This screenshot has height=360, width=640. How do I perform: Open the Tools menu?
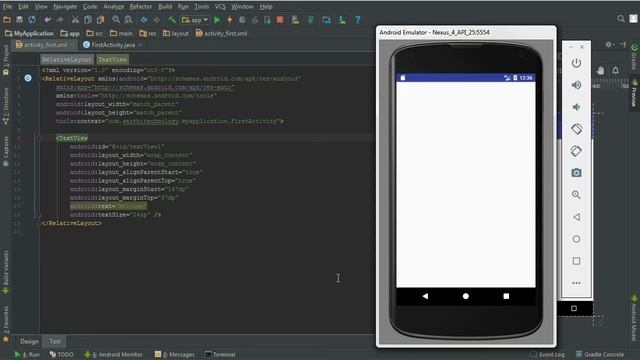tap(201, 7)
